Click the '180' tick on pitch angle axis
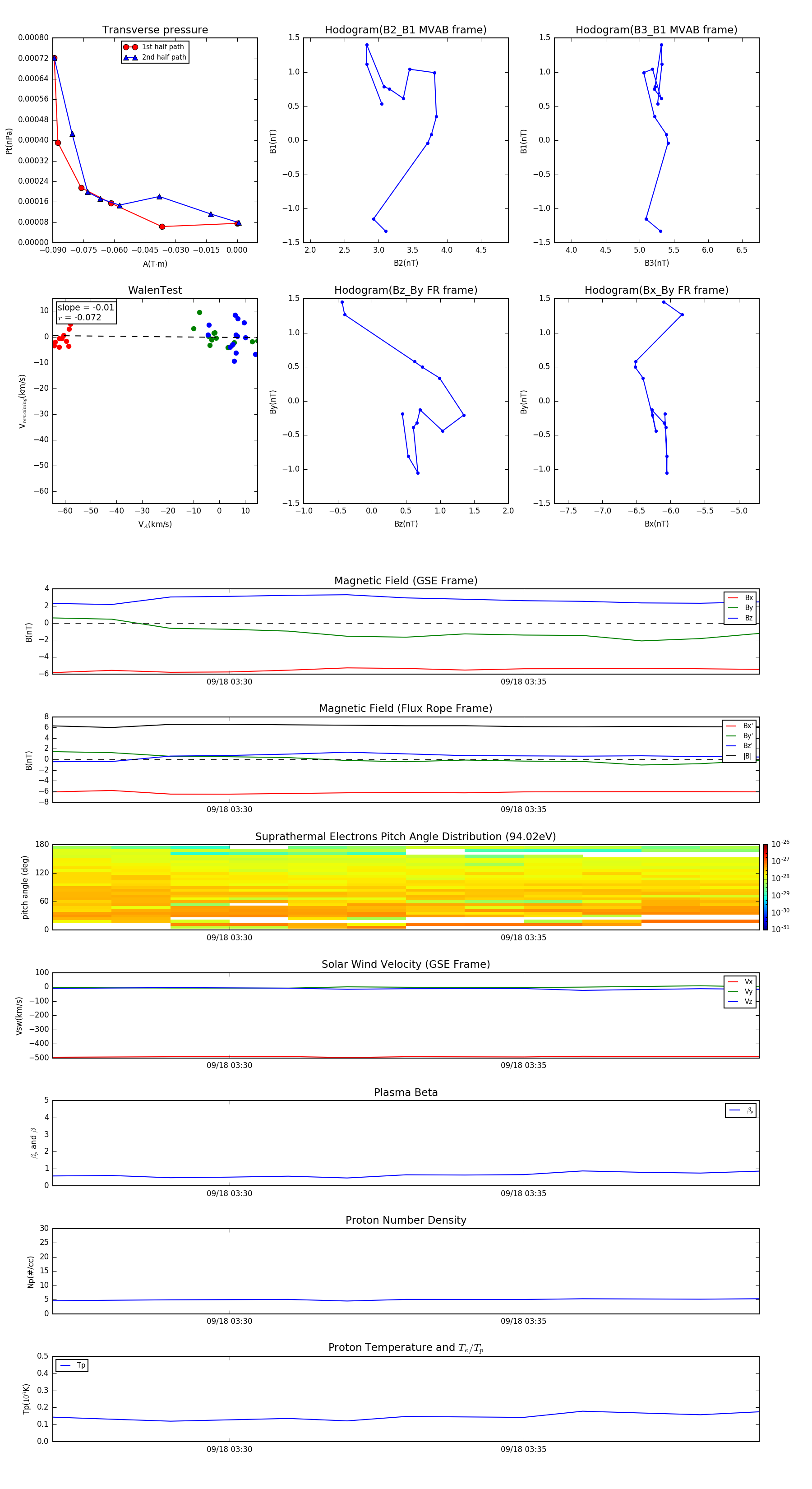The width and height of the screenshot is (812, 1489). [42, 845]
